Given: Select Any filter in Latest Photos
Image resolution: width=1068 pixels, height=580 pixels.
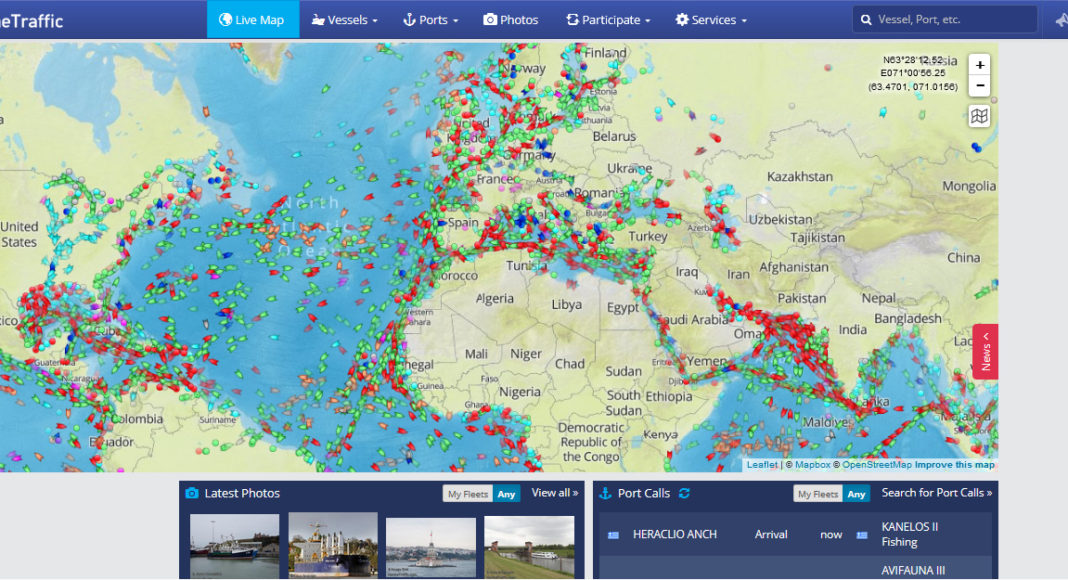Looking at the screenshot, I should coord(506,494).
